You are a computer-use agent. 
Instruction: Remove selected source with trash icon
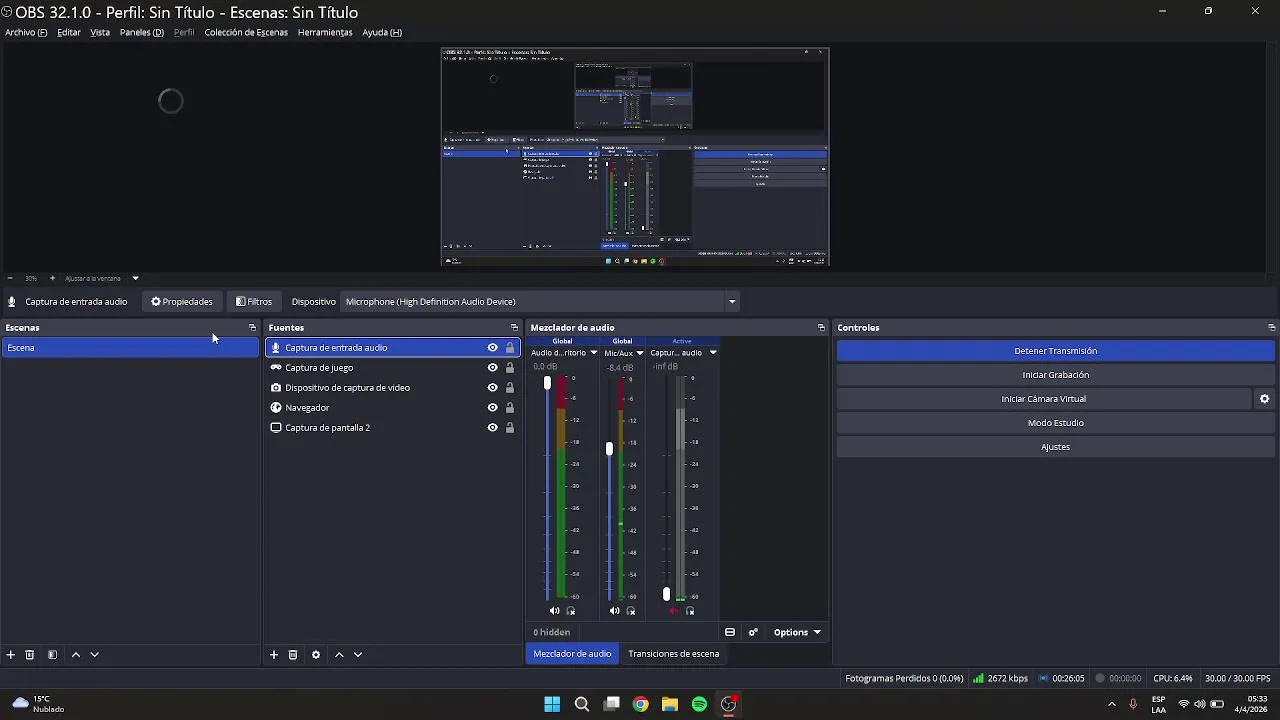[x=293, y=655]
